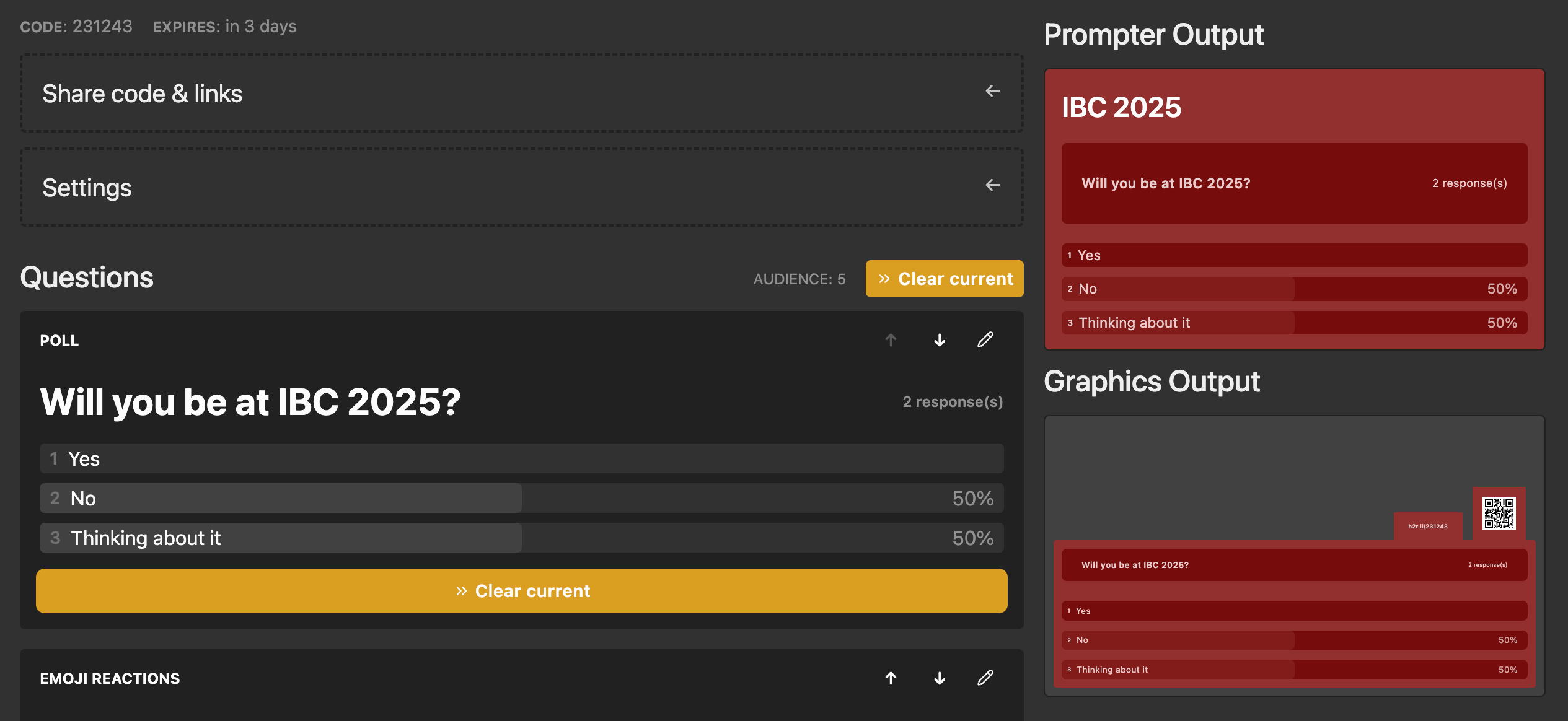Click Yes bar in Prompter Output
This screenshot has width=1568, height=721.
coord(1294,255)
